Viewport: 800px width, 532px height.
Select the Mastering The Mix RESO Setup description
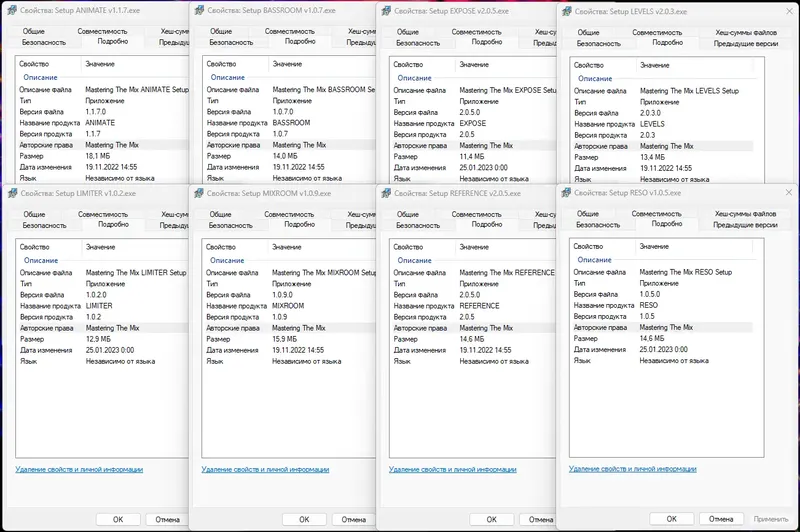click(x=686, y=272)
